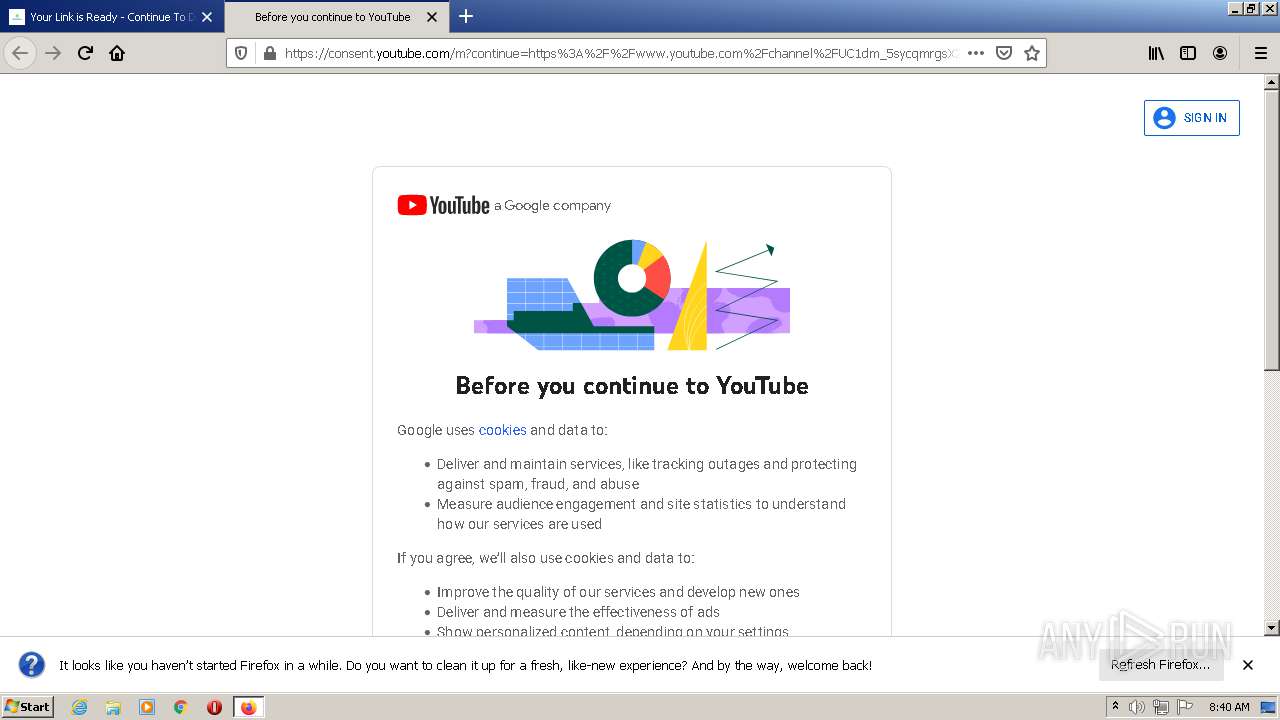Close the 'Before you continue to YouTube' tab
This screenshot has width=1280, height=720.
click(432, 17)
